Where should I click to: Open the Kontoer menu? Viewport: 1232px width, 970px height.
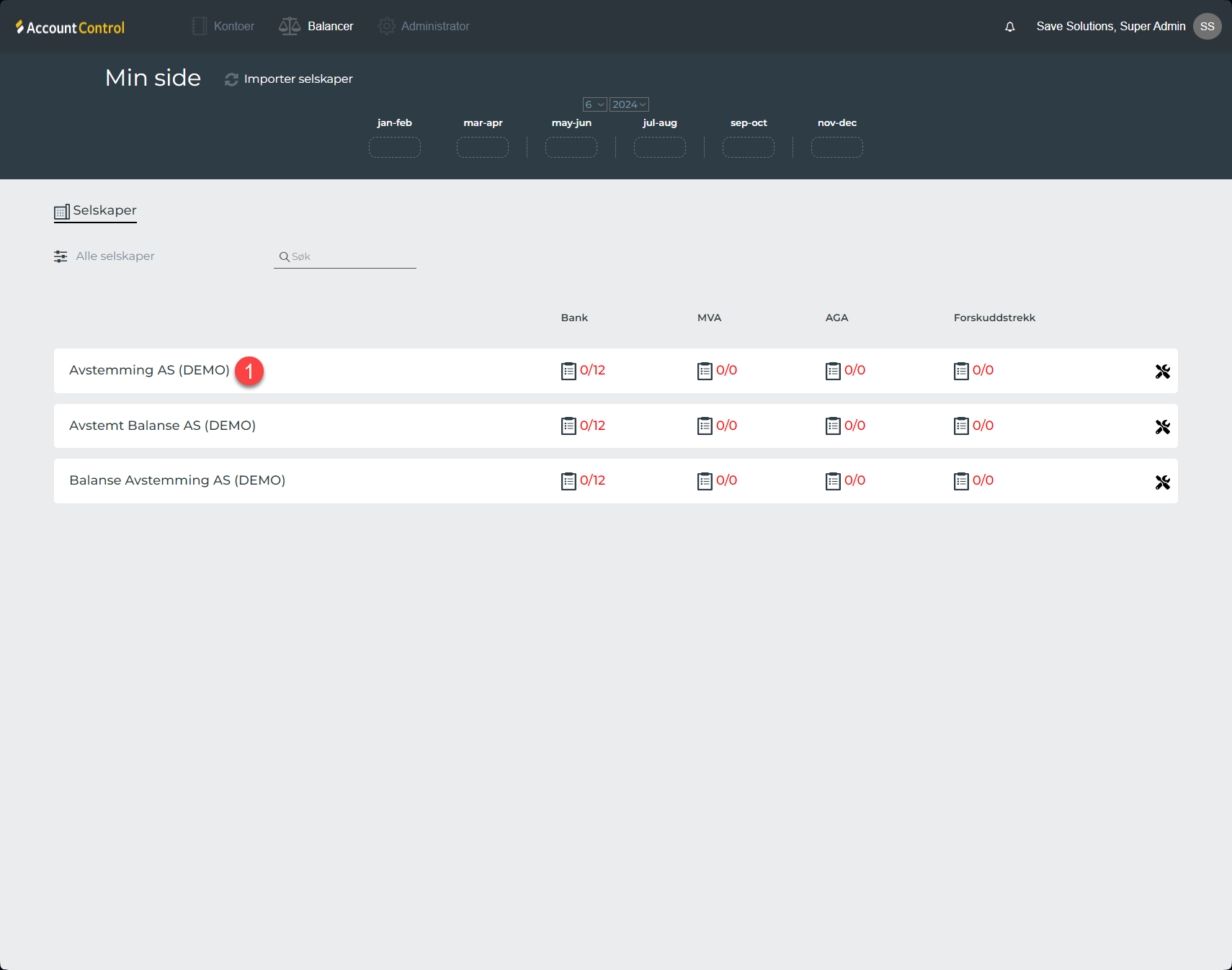pyautogui.click(x=223, y=27)
